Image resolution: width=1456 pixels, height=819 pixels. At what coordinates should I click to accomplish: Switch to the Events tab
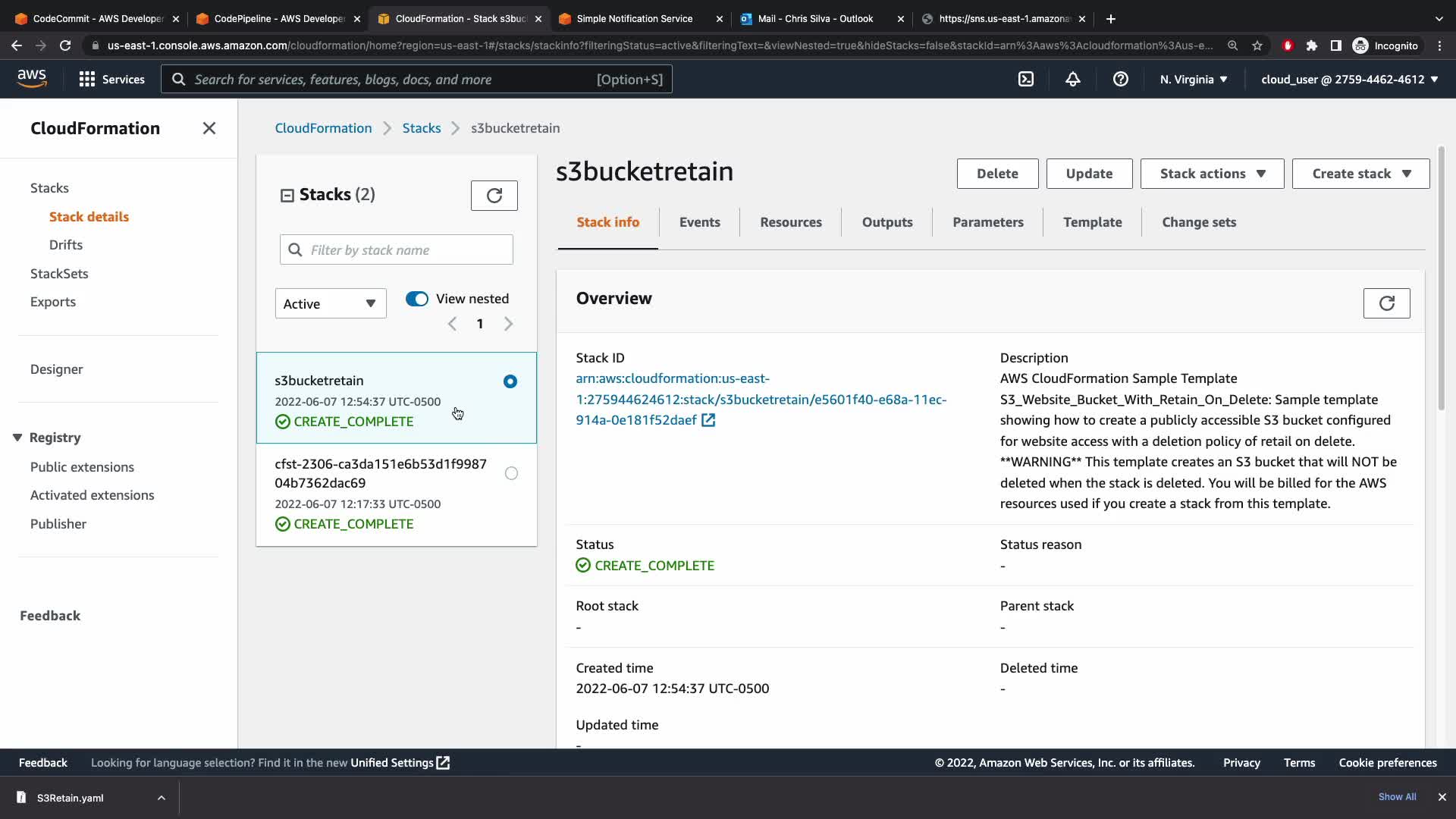(699, 222)
